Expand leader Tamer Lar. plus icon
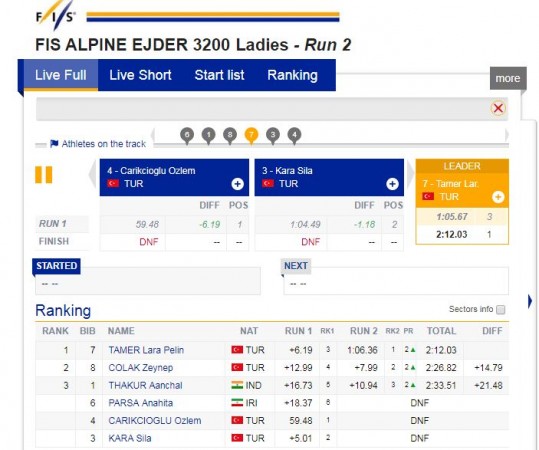The width and height of the screenshot is (539, 450). click(x=498, y=197)
